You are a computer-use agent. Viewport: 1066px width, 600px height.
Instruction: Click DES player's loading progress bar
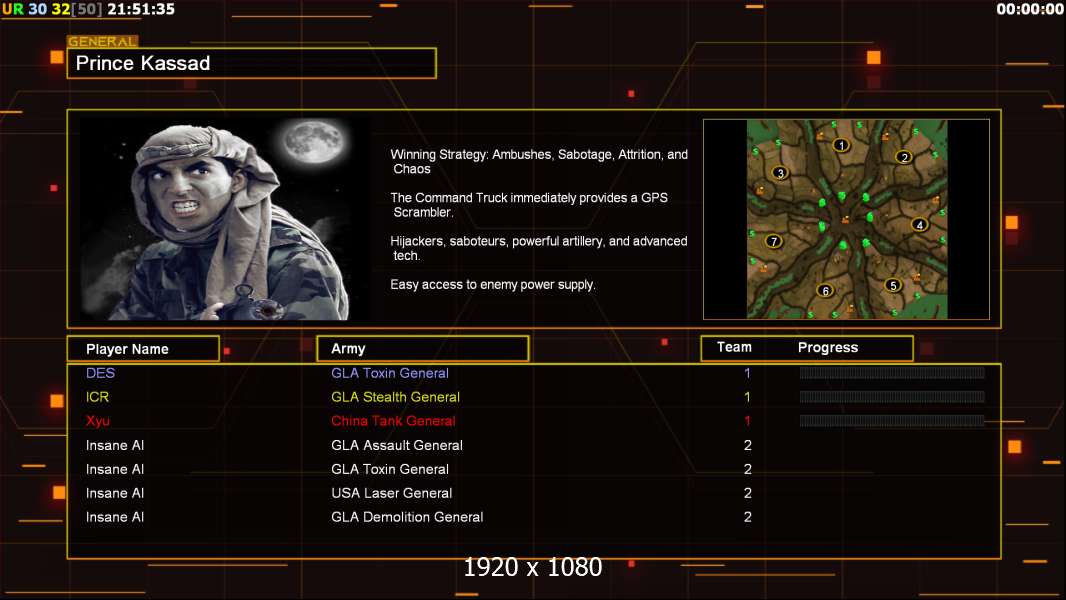(x=891, y=373)
